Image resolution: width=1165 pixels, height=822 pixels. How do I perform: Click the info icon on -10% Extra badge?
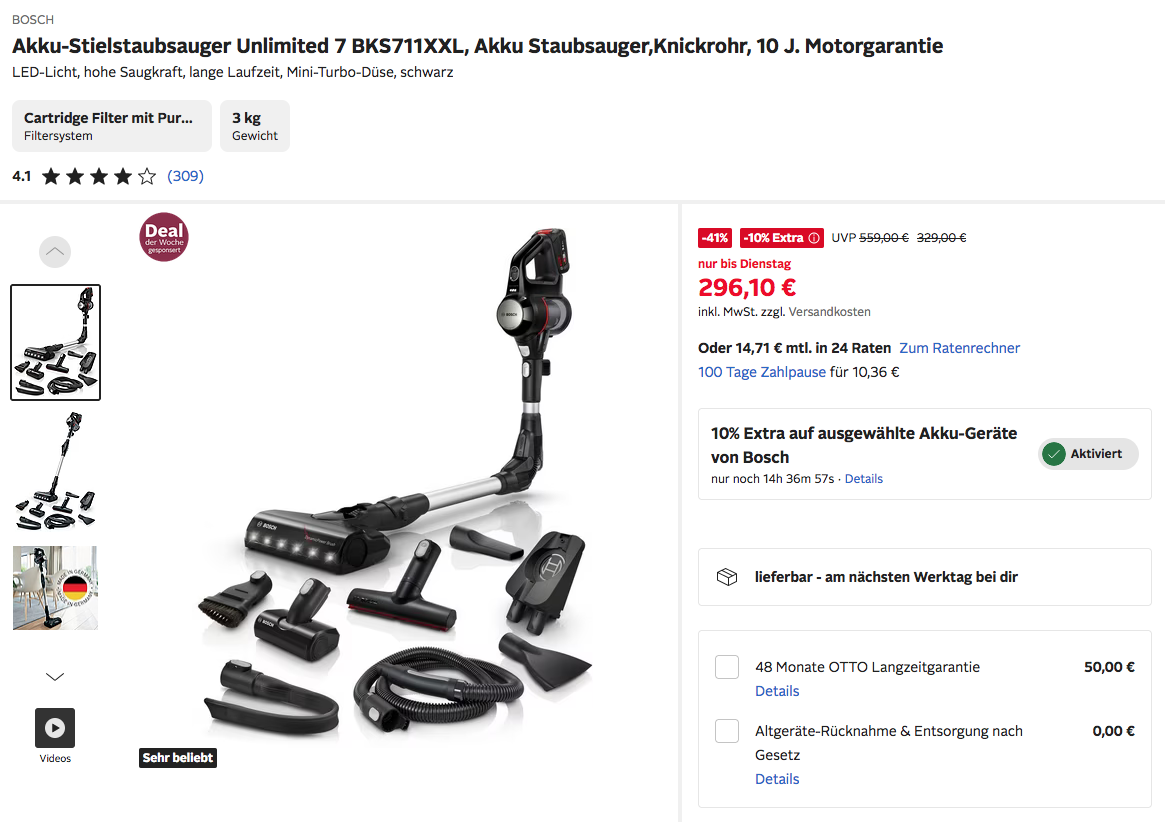(814, 238)
